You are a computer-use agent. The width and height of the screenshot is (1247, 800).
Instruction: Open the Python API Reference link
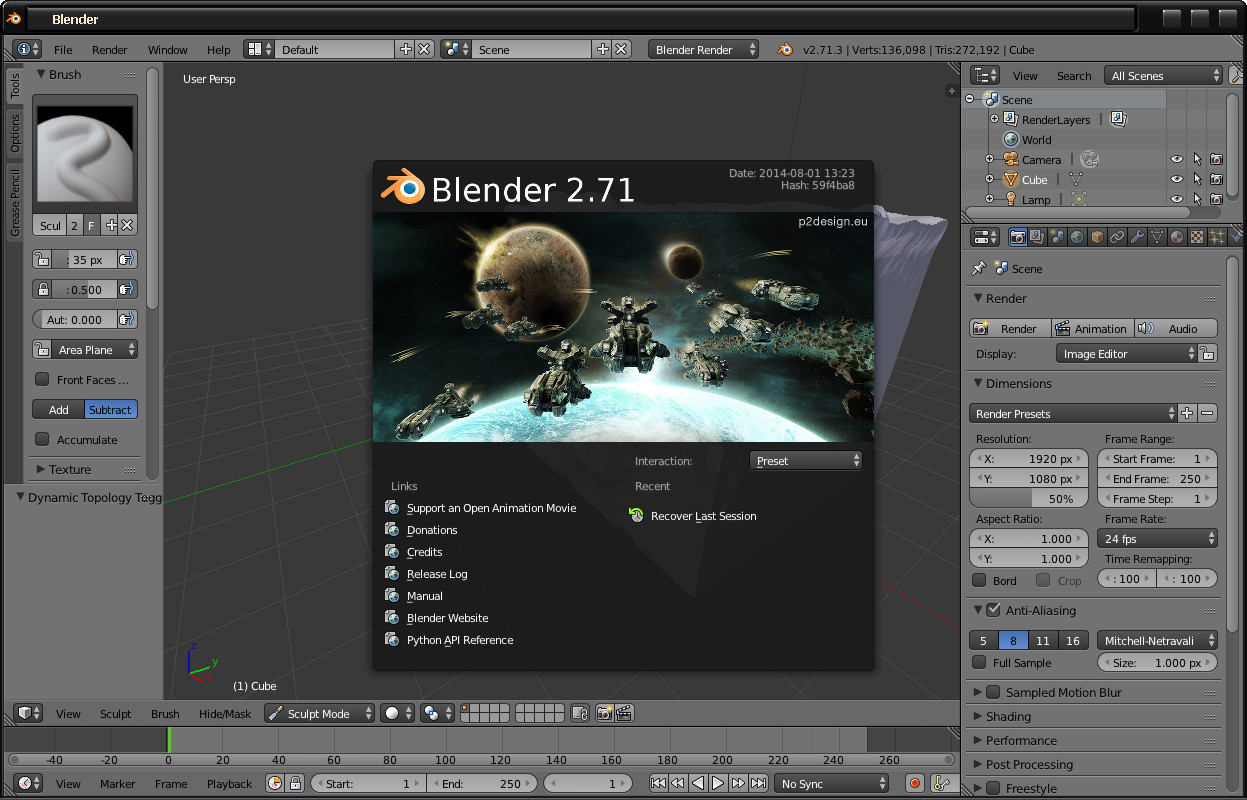(x=460, y=640)
